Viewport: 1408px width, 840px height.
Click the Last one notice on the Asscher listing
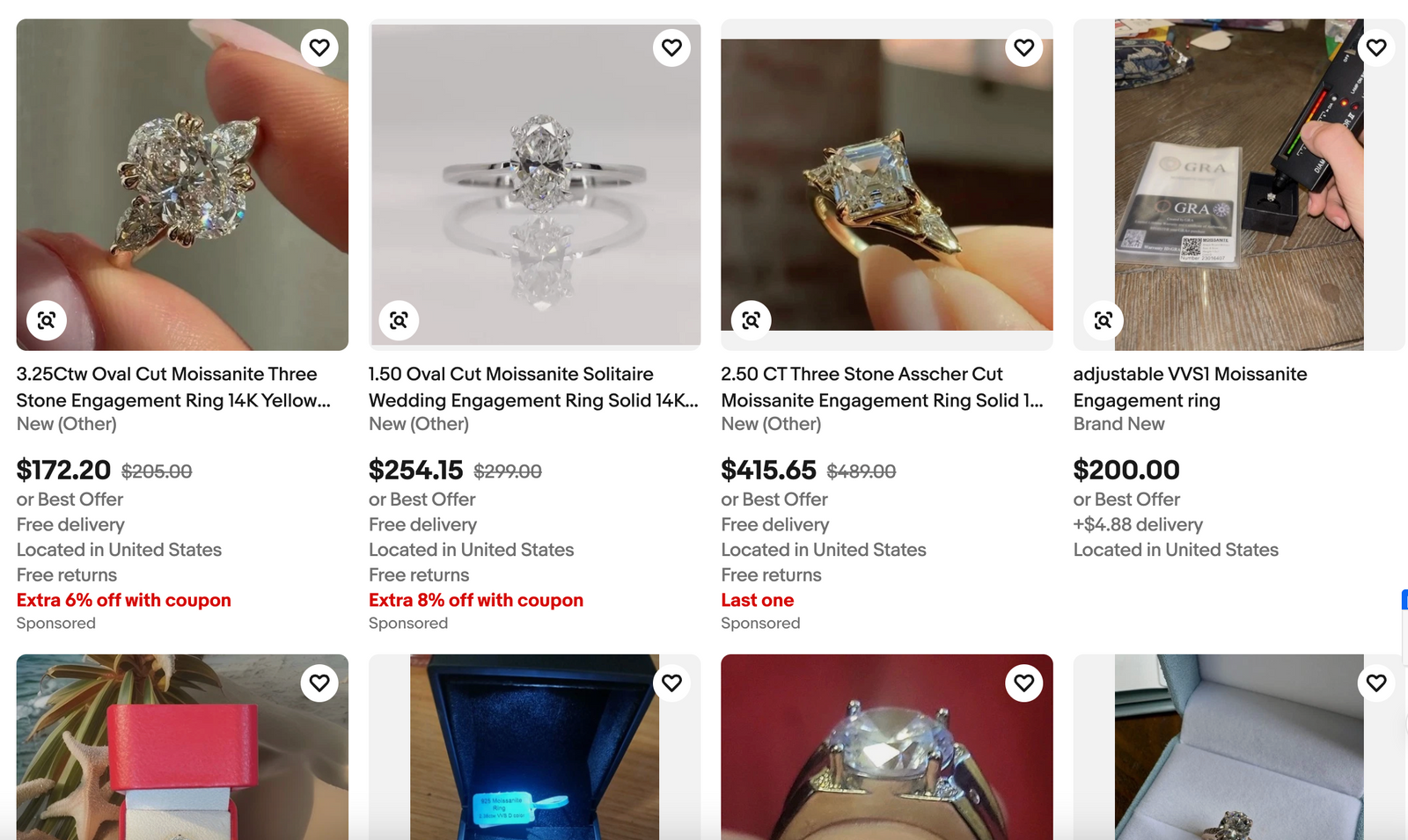(757, 600)
